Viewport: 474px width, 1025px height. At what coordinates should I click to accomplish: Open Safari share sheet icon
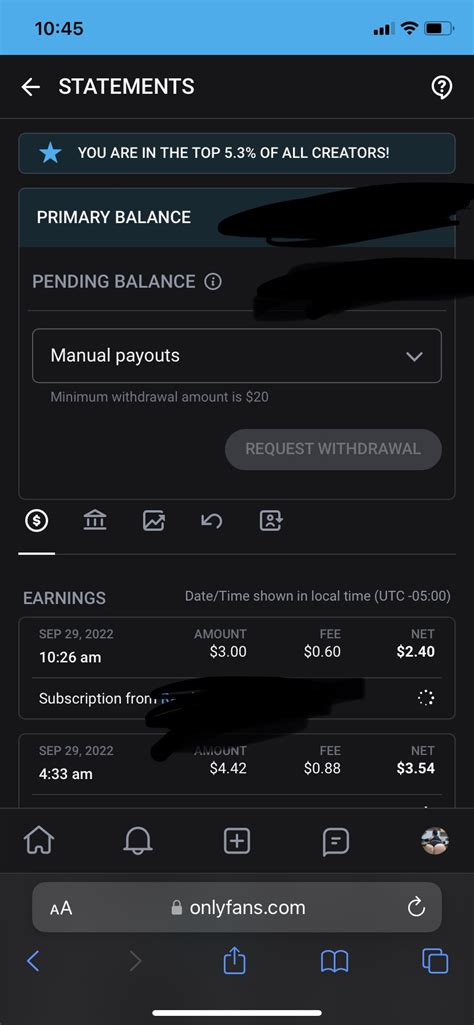(x=234, y=960)
